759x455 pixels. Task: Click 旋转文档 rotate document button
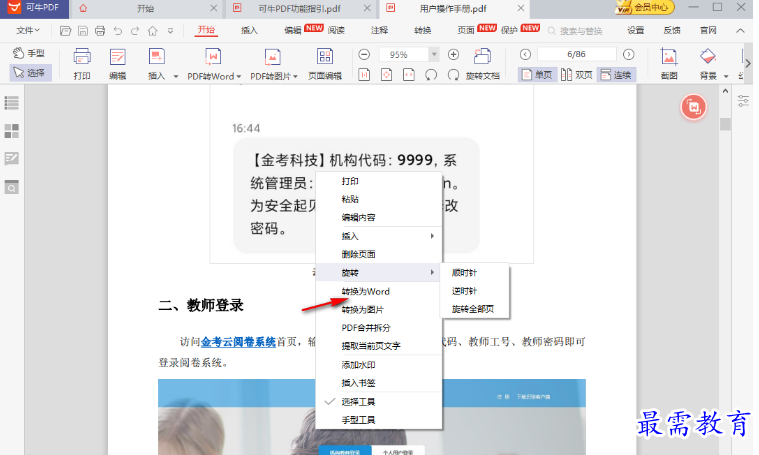(x=482, y=63)
